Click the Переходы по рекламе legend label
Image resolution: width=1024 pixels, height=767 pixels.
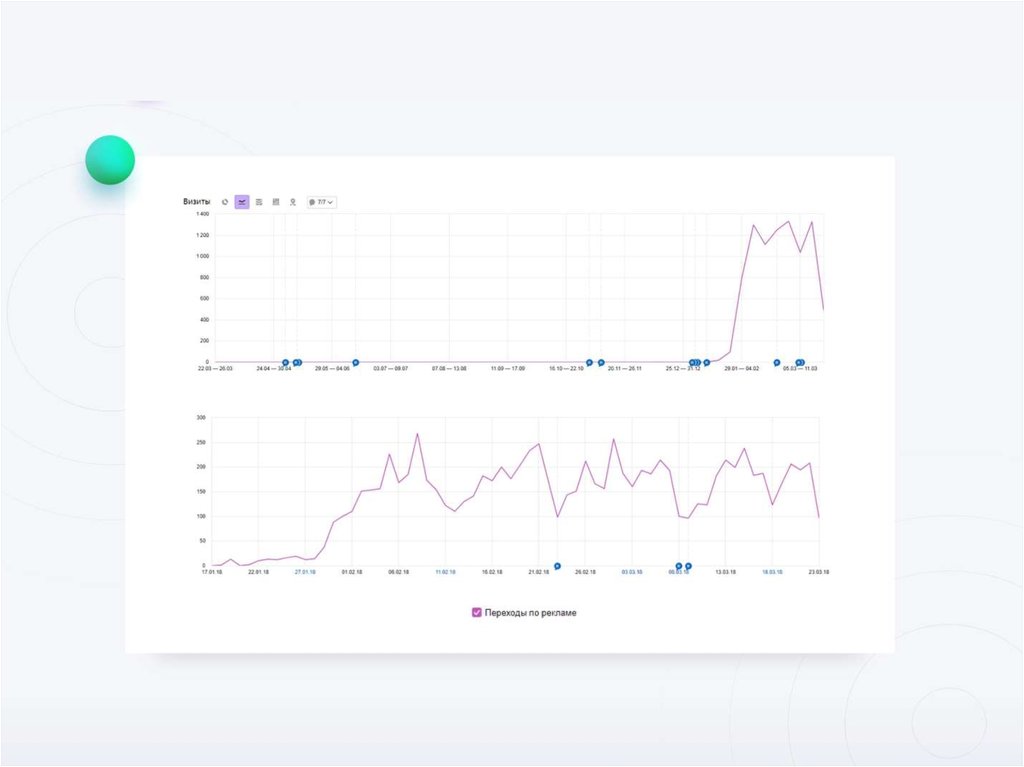coord(530,613)
